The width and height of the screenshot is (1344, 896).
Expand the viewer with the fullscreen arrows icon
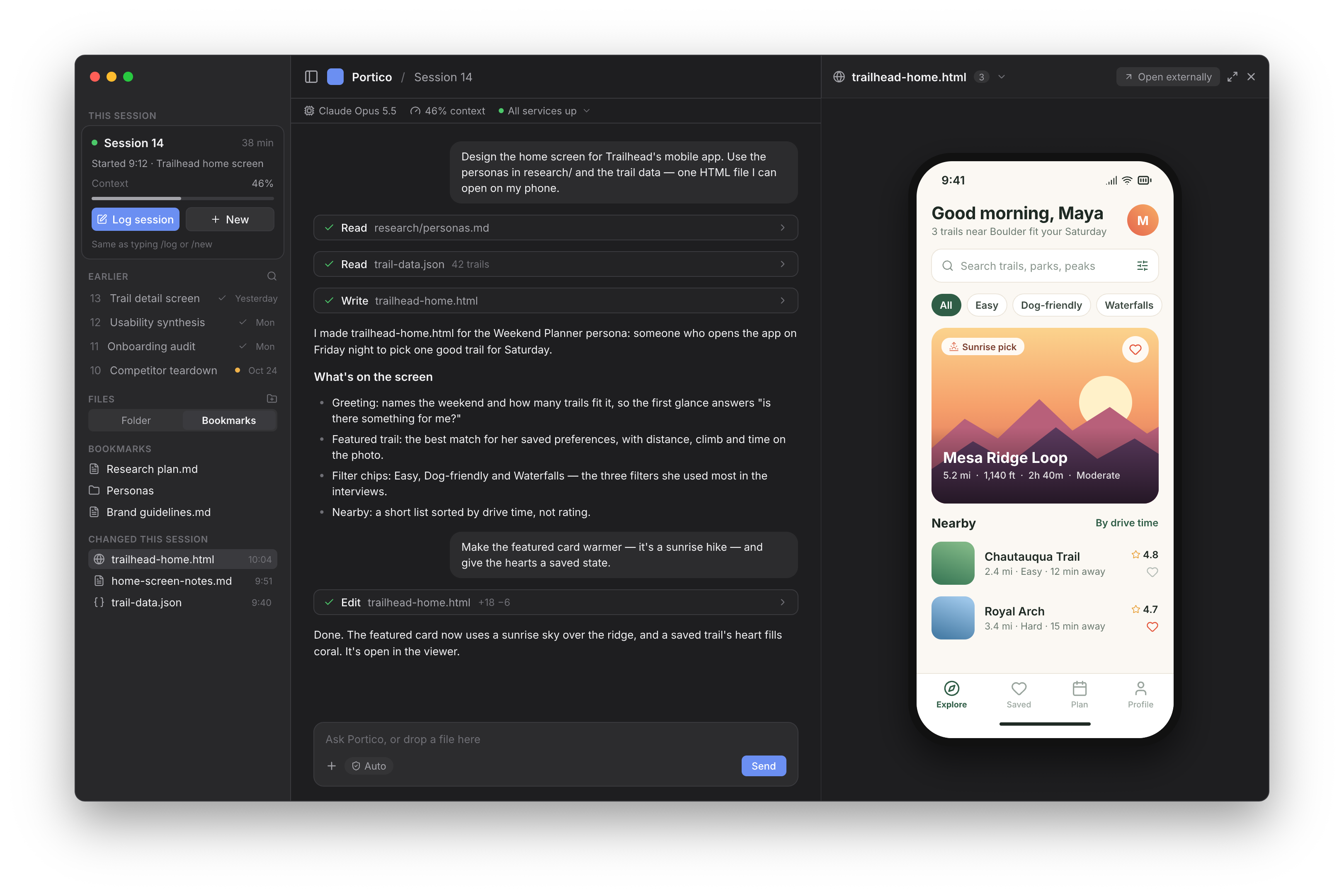[1232, 77]
